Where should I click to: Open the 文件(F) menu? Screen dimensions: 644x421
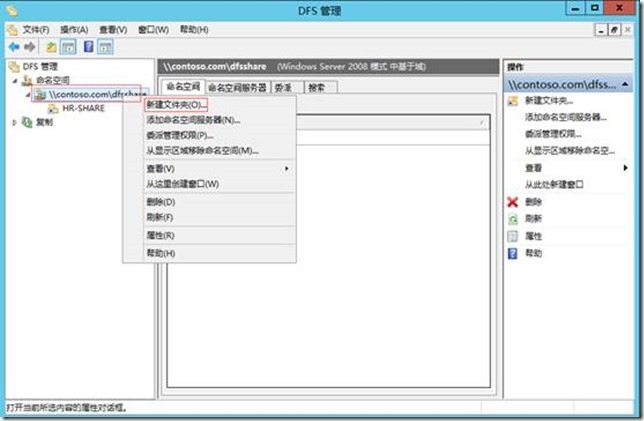click(36, 30)
